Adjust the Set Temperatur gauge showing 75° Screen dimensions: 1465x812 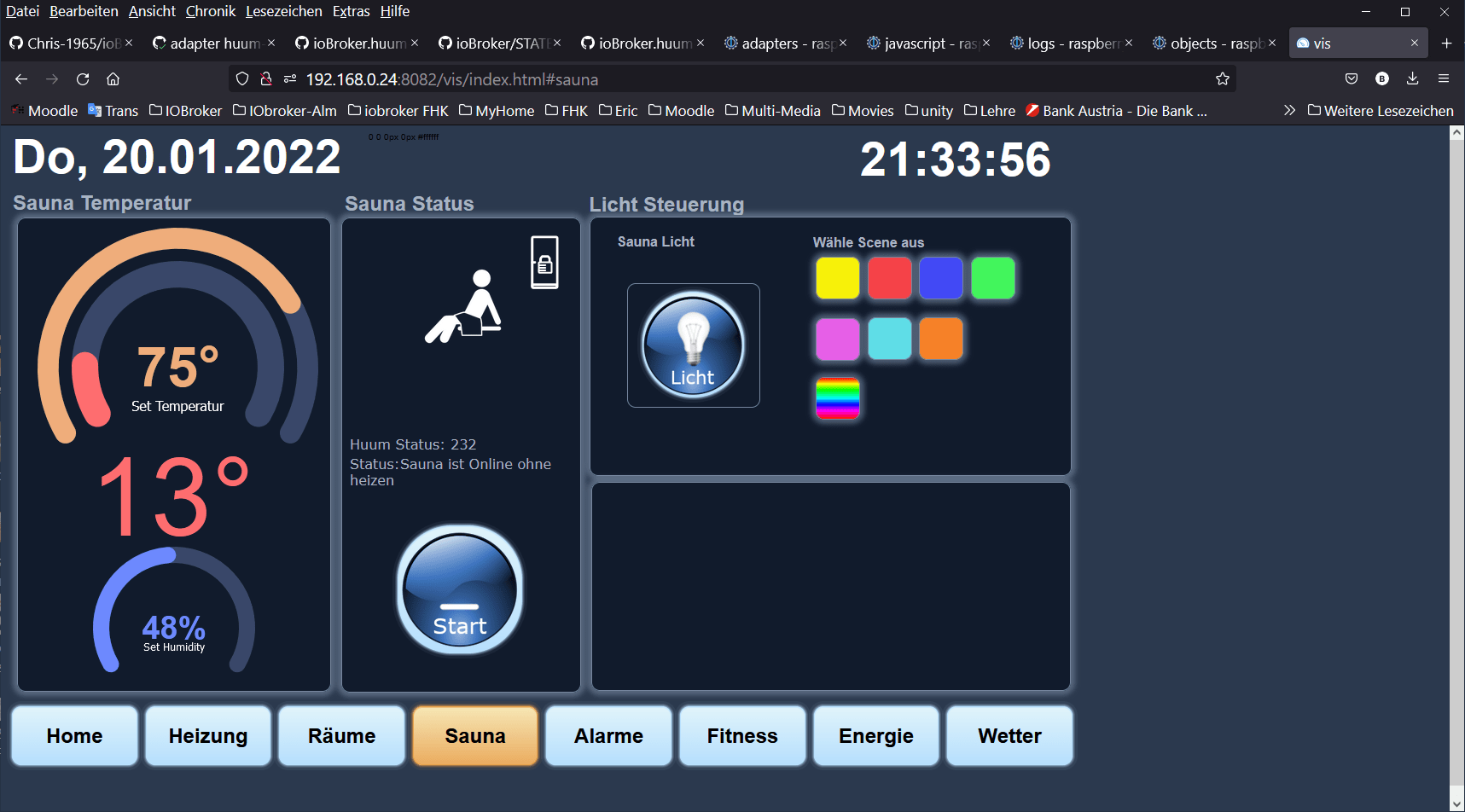pyautogui.click(x=177, y=335)
